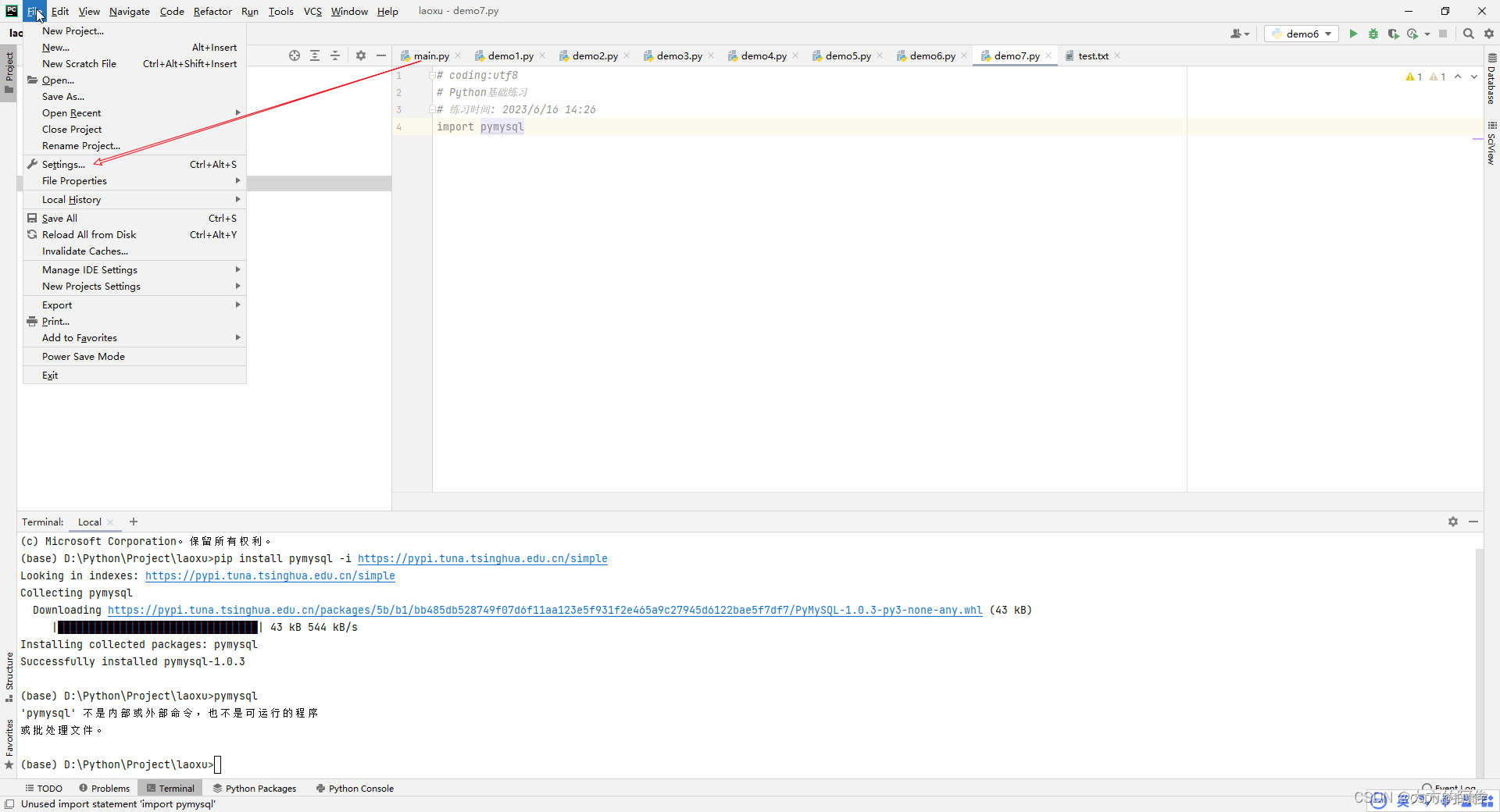This screenshot has width=1500, height=812.
Task: Open the Database tool window on the right edge
Action: [1491, 79]
